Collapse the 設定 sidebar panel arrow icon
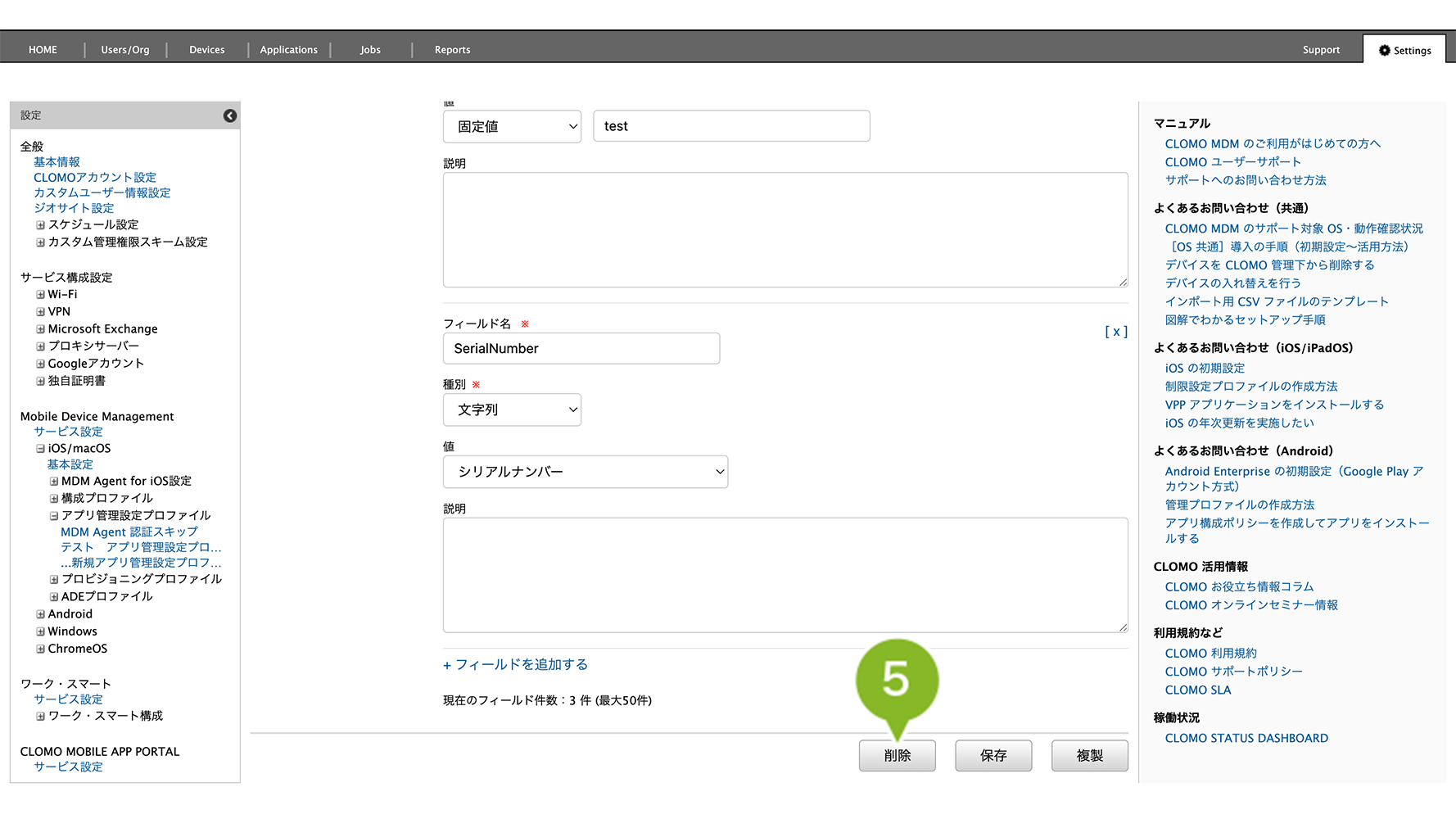 click(x=230, y=115)
